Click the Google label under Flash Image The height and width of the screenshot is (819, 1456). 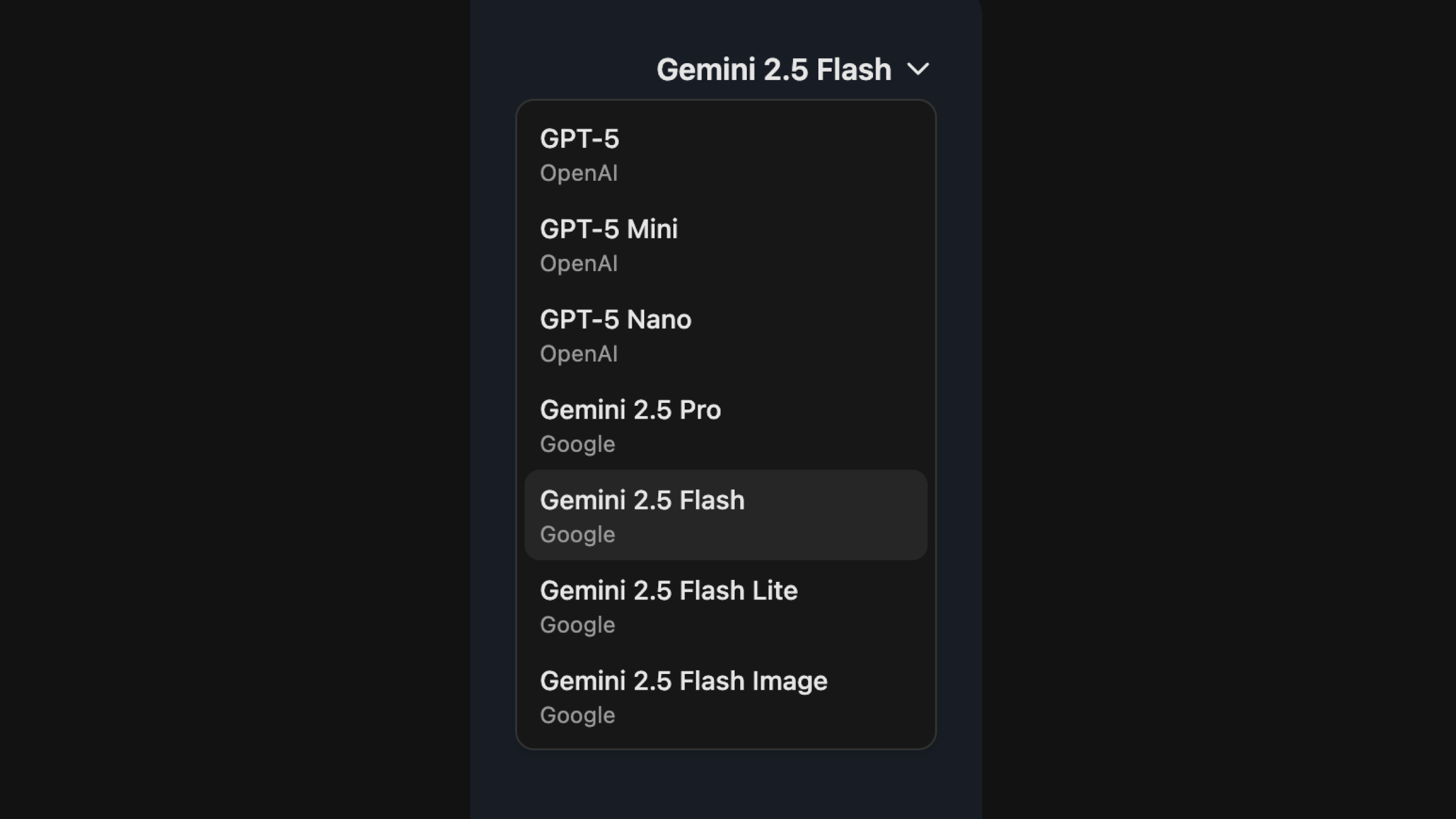click(x=578, y=716)
